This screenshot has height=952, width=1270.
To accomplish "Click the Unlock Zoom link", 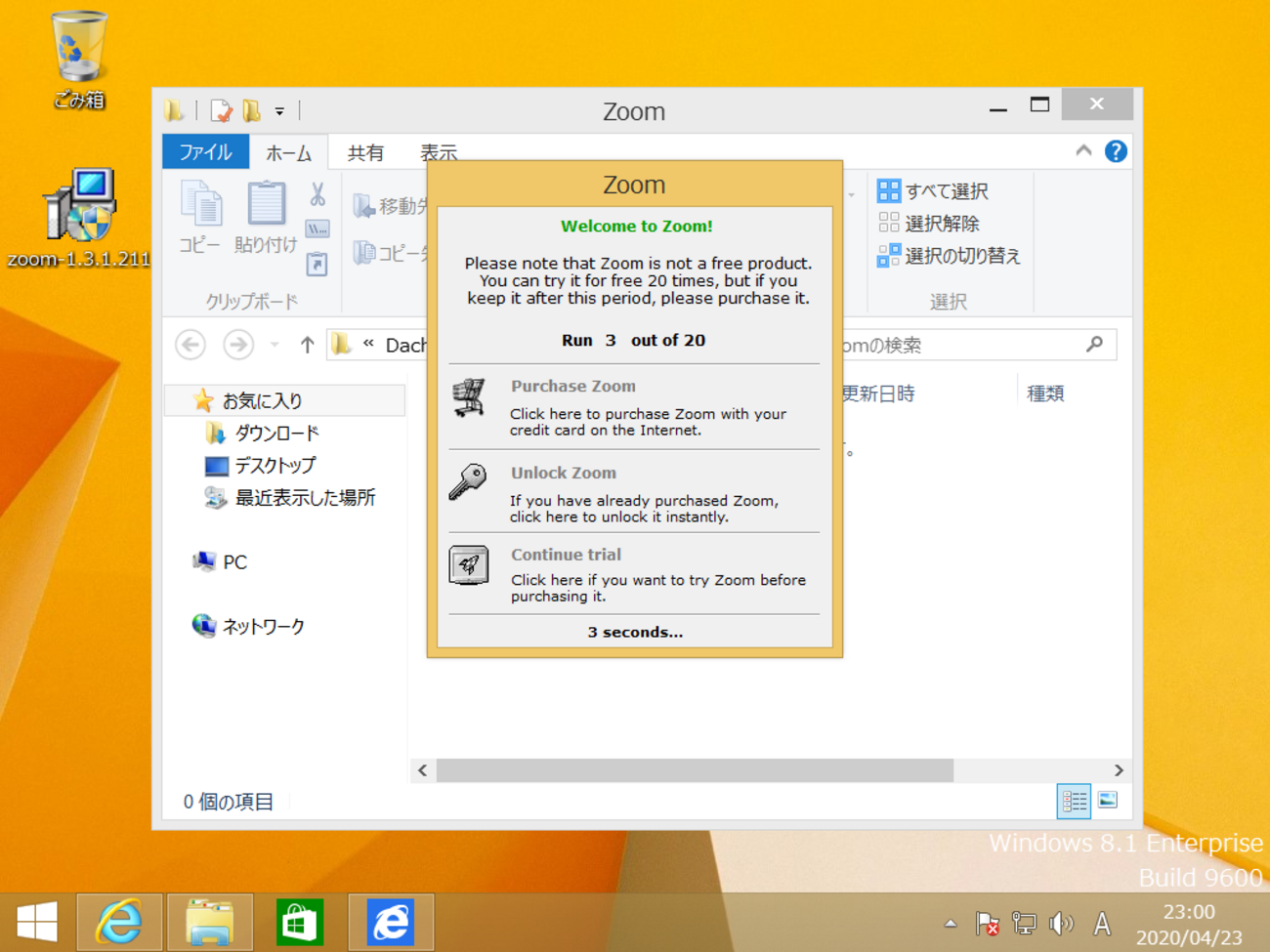I will (564, 473).
